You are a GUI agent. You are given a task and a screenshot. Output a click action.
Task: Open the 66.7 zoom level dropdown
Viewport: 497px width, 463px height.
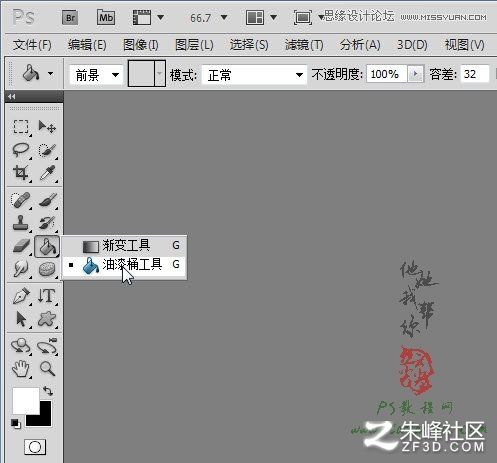tap(224, 17)
